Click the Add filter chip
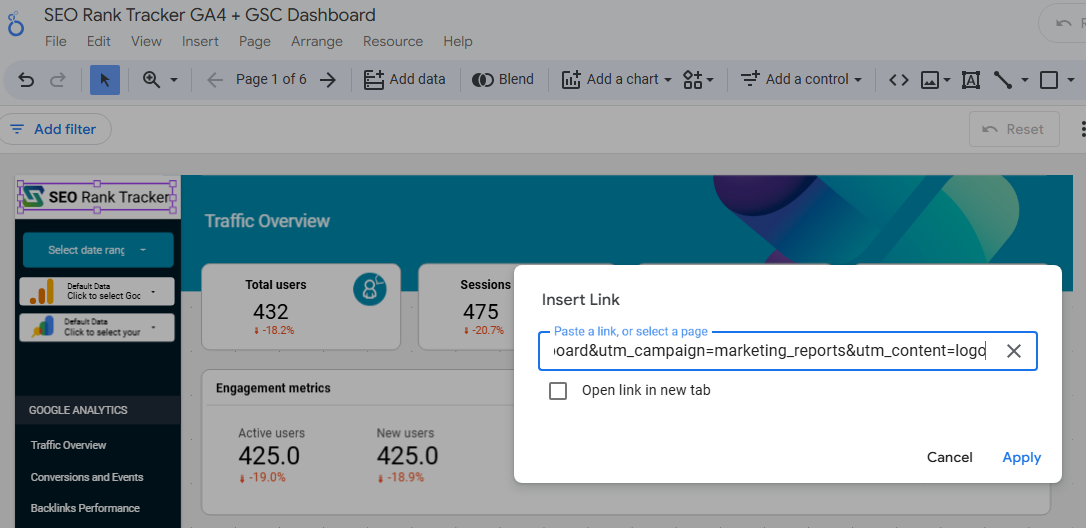 pyautogui.click(x=54, y=129)
